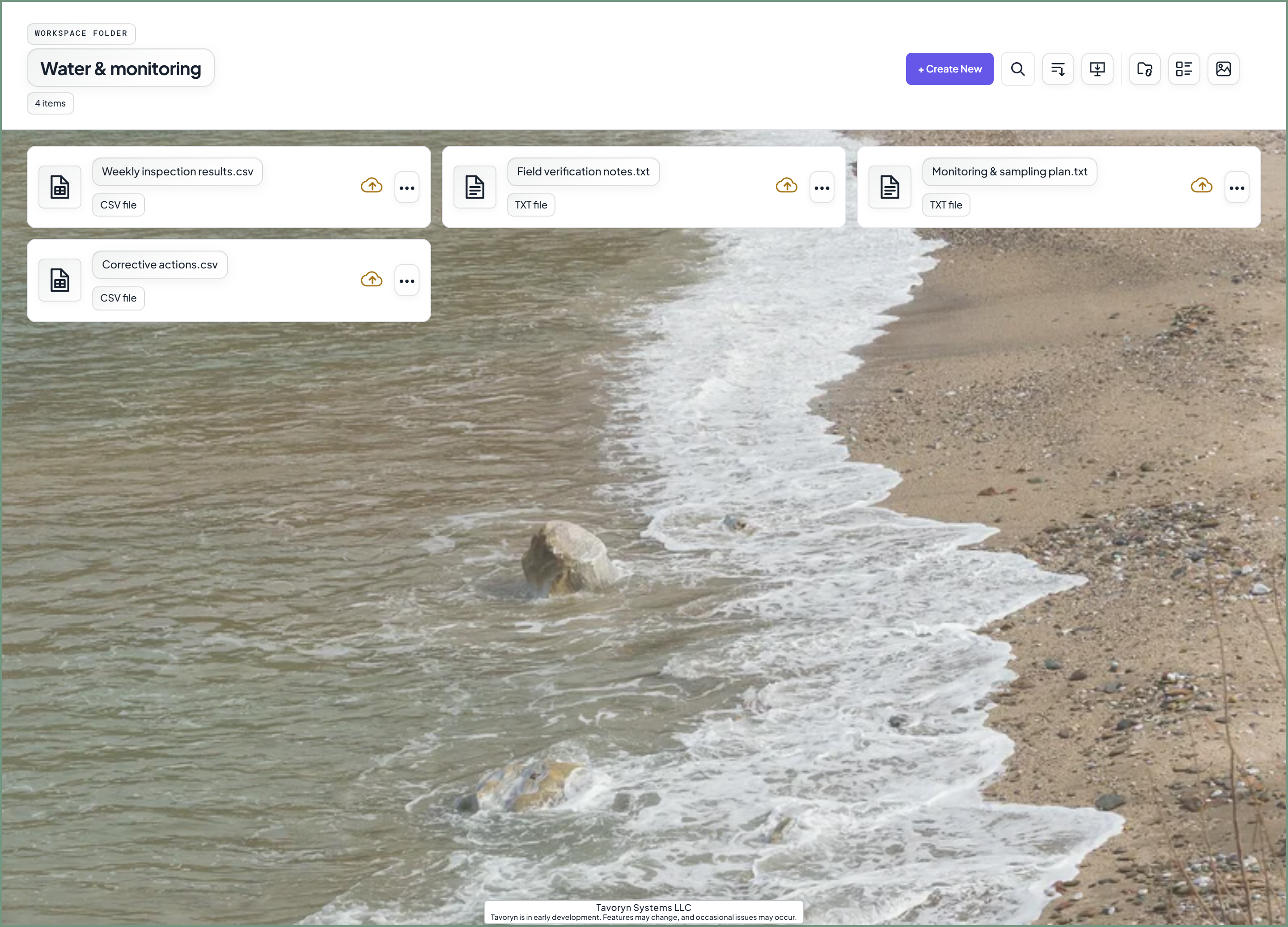Open the sort order icon
1288x927 pixels.
(1057, 69)
